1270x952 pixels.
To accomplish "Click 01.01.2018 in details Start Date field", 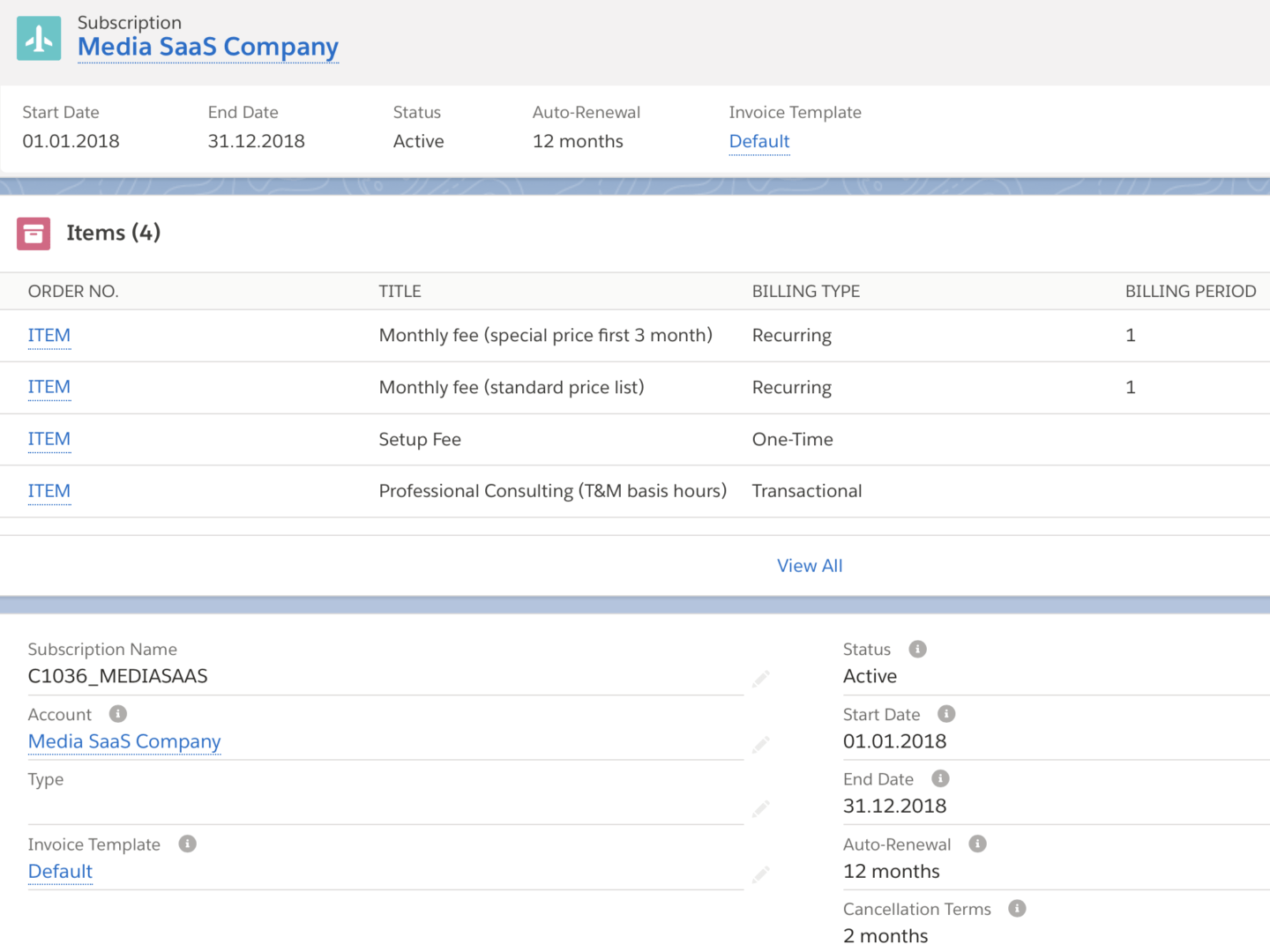I will coord(894,741).
